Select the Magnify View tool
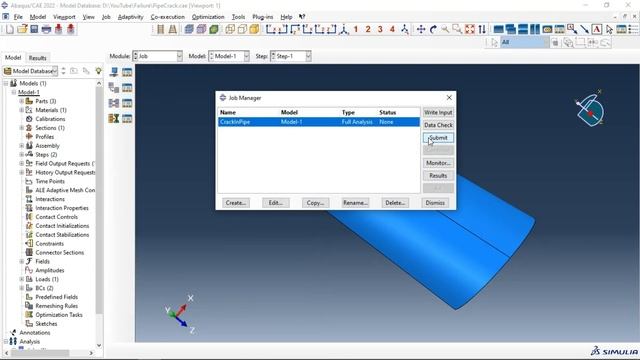Image resolution: width=640 pixels, height=360 pixels. (x=445, y=29)
